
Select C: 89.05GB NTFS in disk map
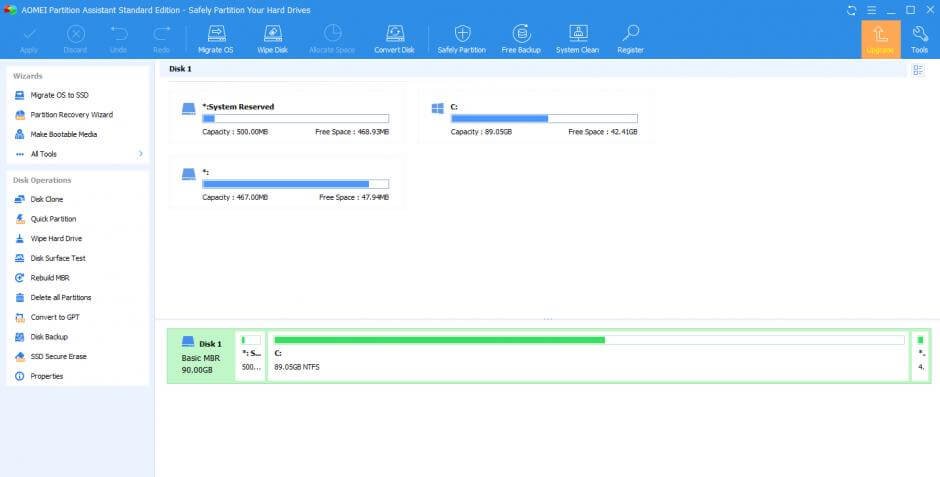click(x=589, y=357)
